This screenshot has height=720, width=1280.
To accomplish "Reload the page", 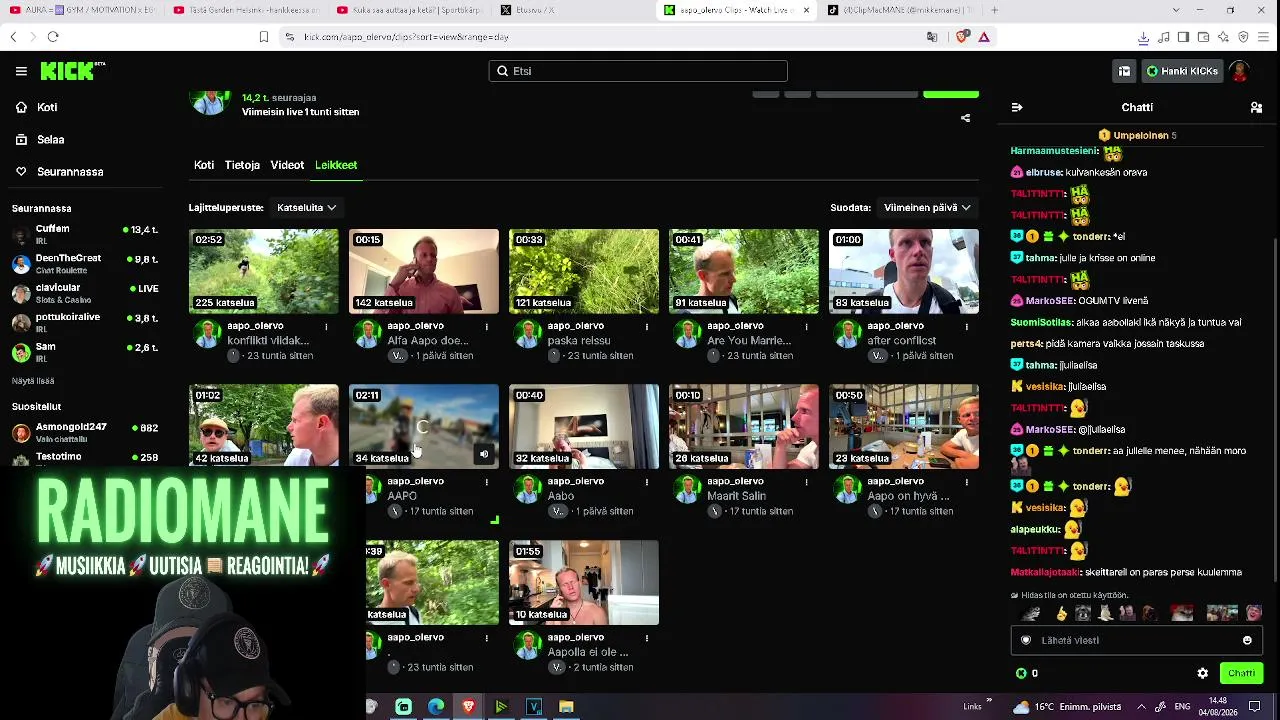I will point(53,37).
